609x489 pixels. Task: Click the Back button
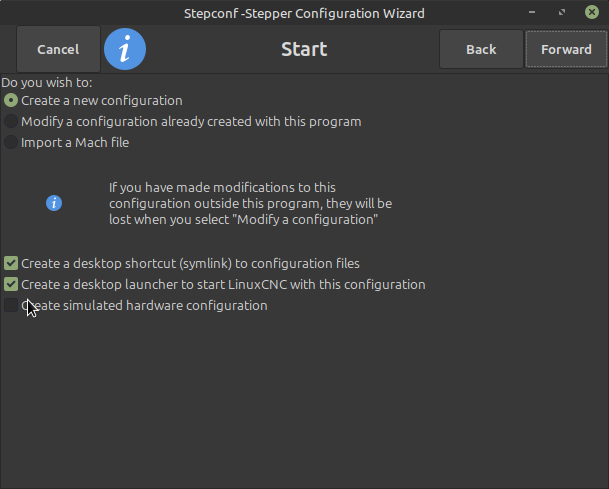coord(481,49)
